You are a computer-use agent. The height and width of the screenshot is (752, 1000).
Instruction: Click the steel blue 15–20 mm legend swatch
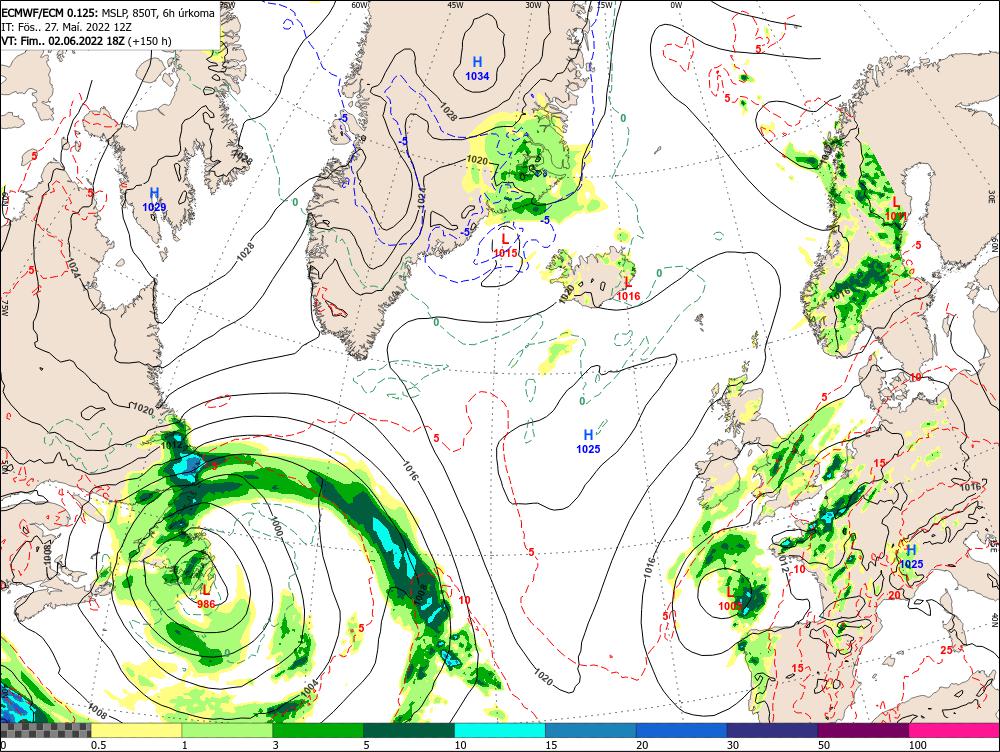point(591,730)
